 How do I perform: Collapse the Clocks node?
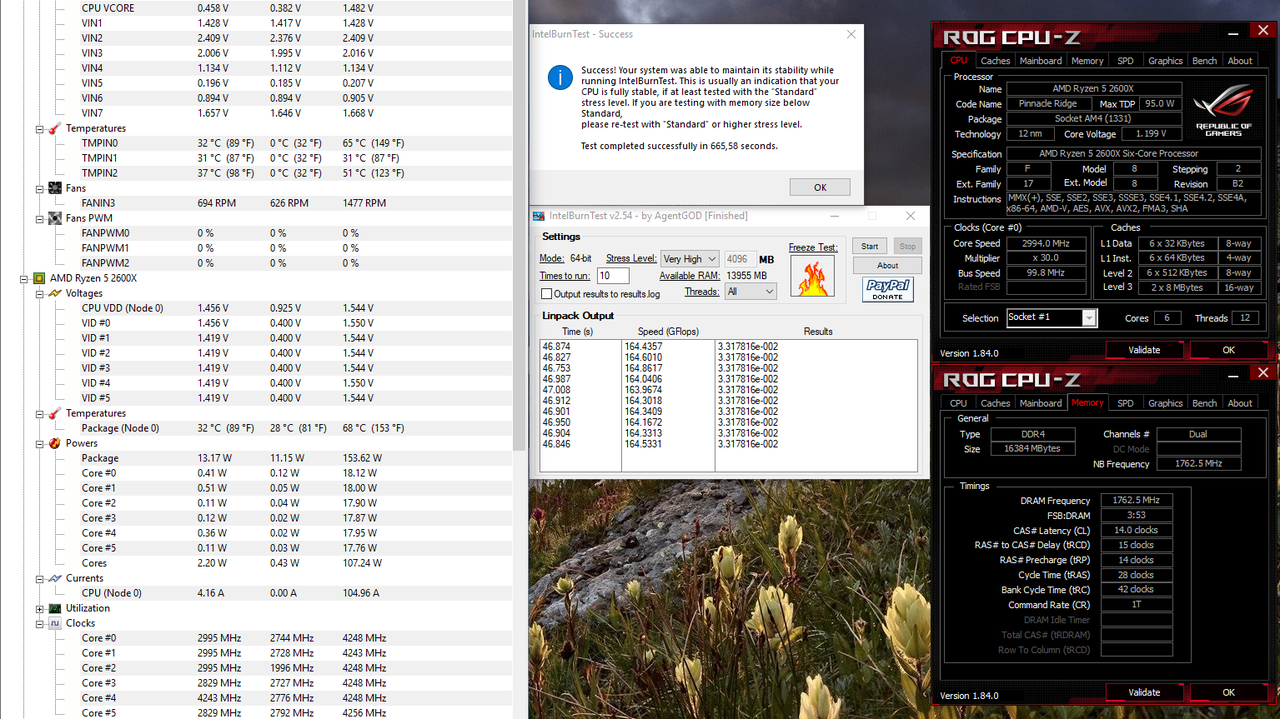point(40,623)
